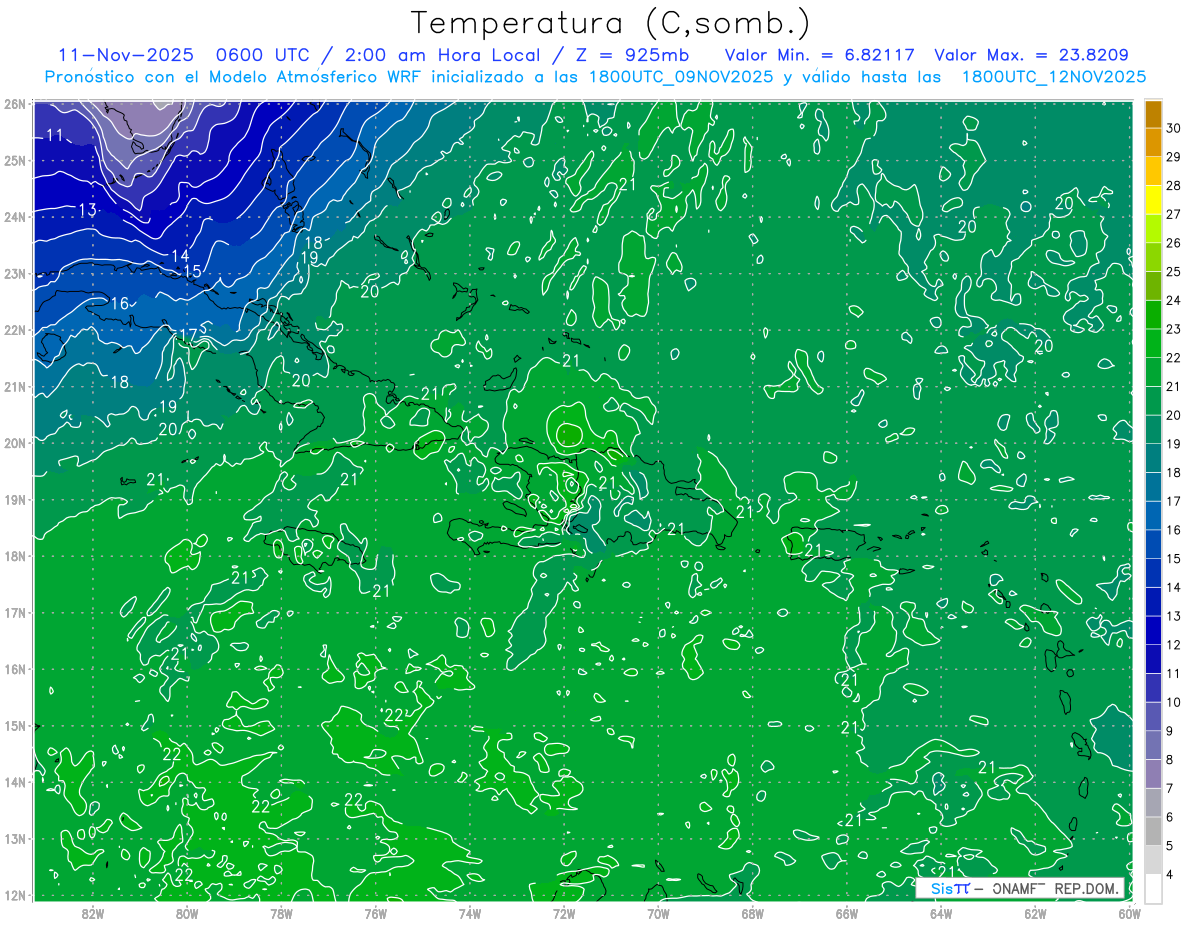This screenshot has height=927, width=1200.
Task: Click the 80W longitude axis label
Action: point(187,913)
